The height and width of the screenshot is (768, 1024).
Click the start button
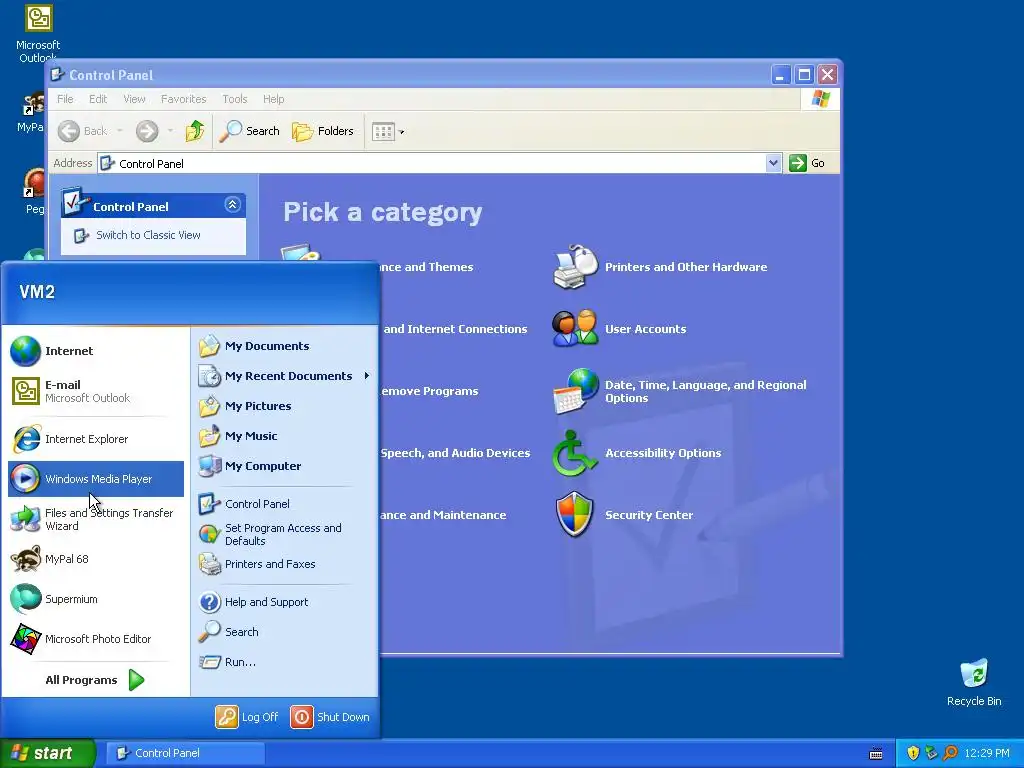click(47, 753)
